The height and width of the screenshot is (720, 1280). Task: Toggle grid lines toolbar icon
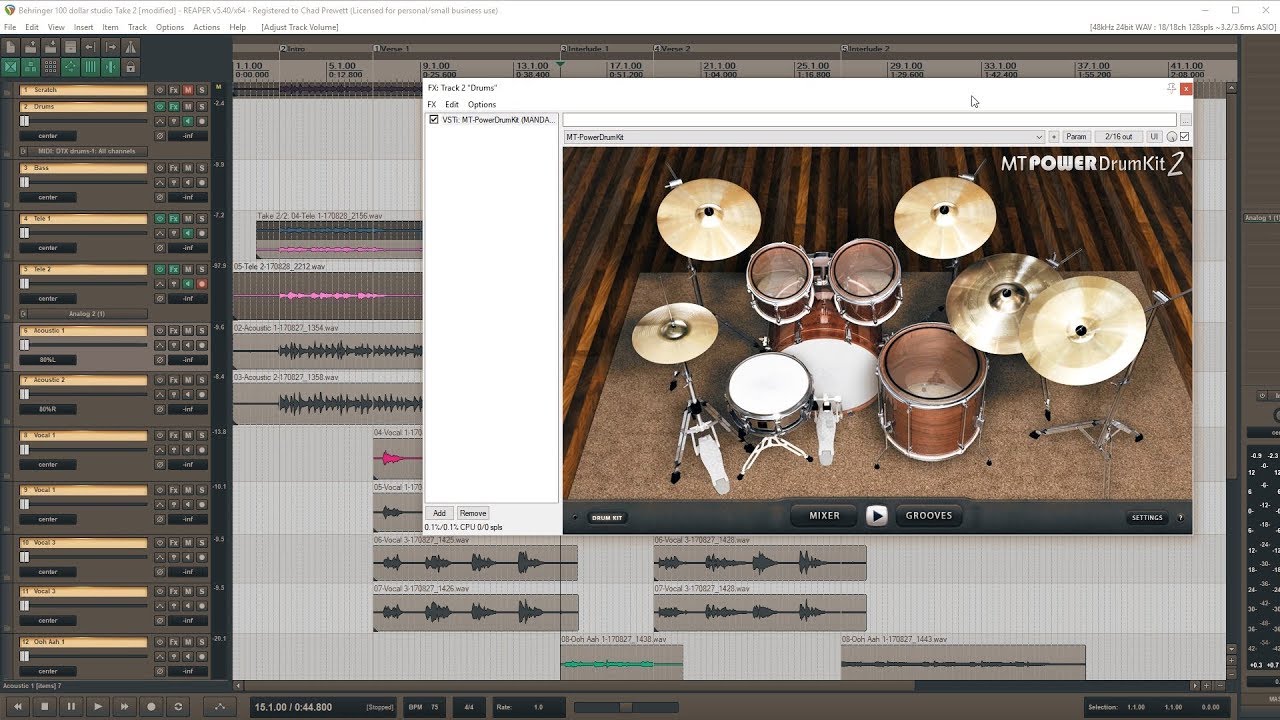pyautogui.click(x=90, y=67)
